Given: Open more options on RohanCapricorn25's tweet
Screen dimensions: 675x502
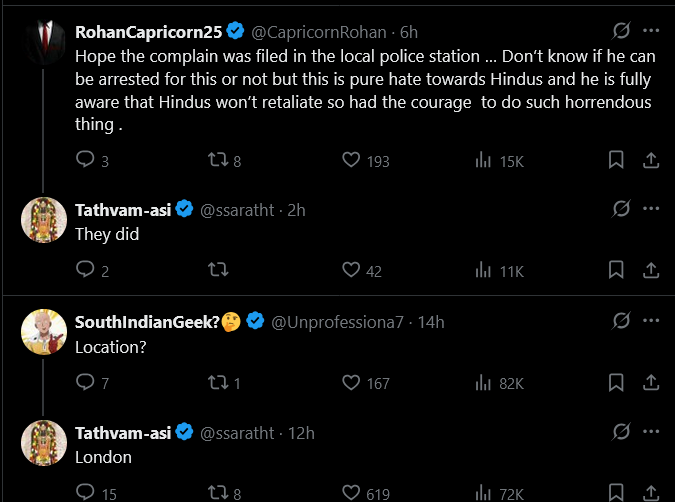Looking at the screenshot, I should [x=651, y=30].
